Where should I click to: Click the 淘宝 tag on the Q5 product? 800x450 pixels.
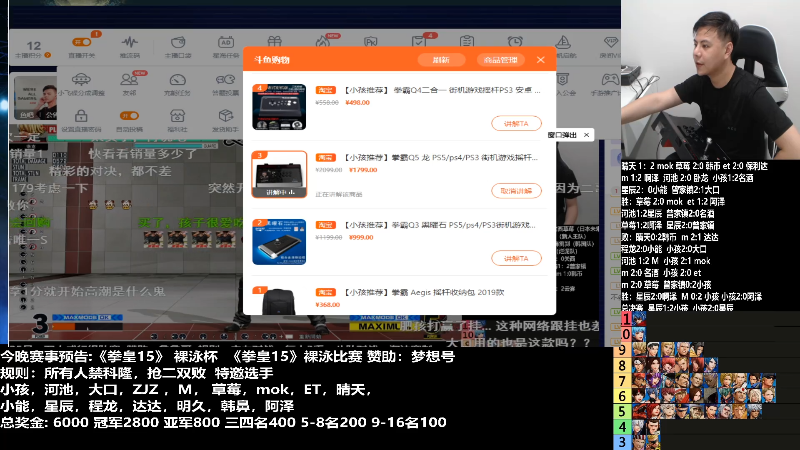pos(326,158)
